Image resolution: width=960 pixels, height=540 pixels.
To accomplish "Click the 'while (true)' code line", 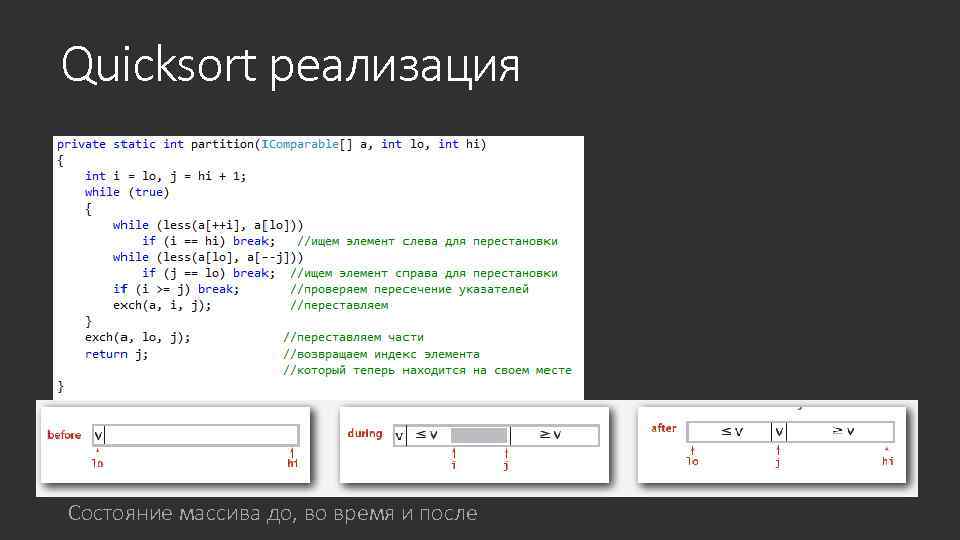I will pos(127,192).
